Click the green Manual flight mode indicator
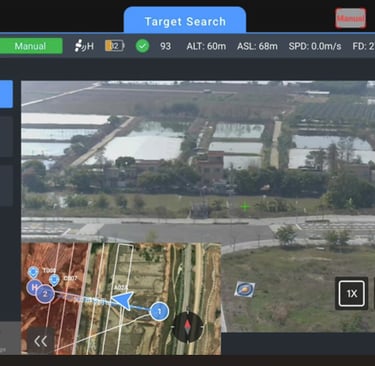This screenshot has width=375, height=366. click(x=31, y=46)
